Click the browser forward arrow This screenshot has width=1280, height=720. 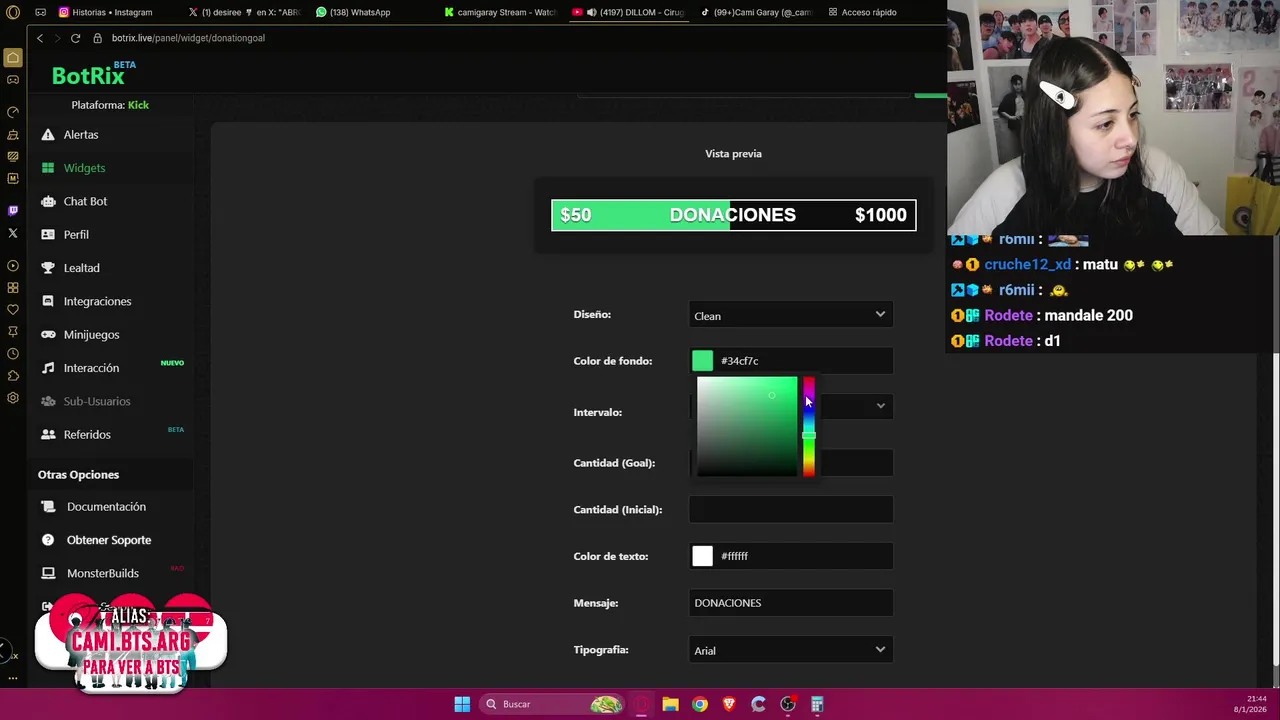point(57,38)
